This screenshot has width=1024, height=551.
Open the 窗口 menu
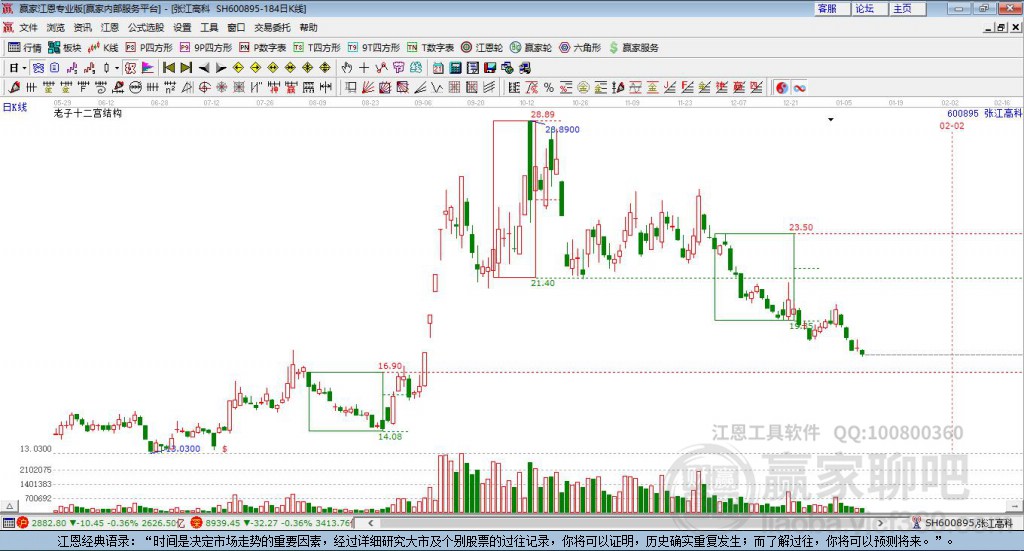tap(236, 27)
